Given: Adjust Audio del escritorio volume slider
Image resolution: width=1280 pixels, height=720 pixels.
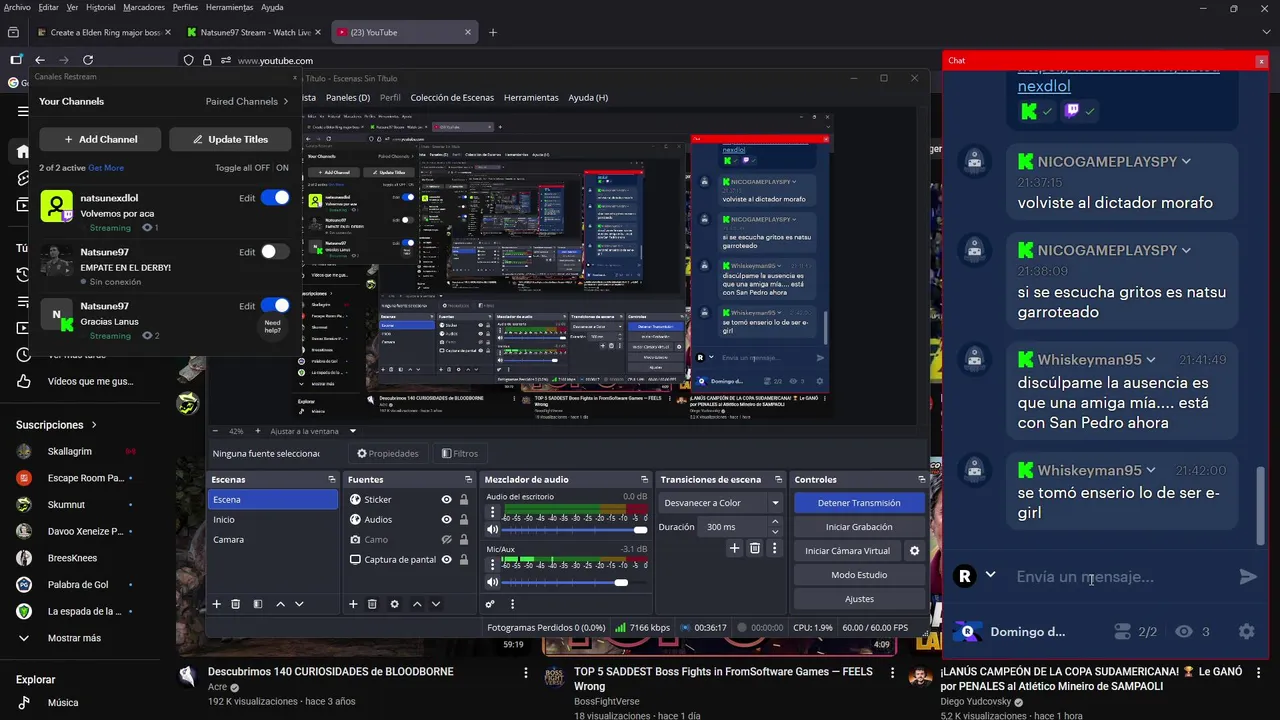Looking at the screenshot, I should pos(574,530).
